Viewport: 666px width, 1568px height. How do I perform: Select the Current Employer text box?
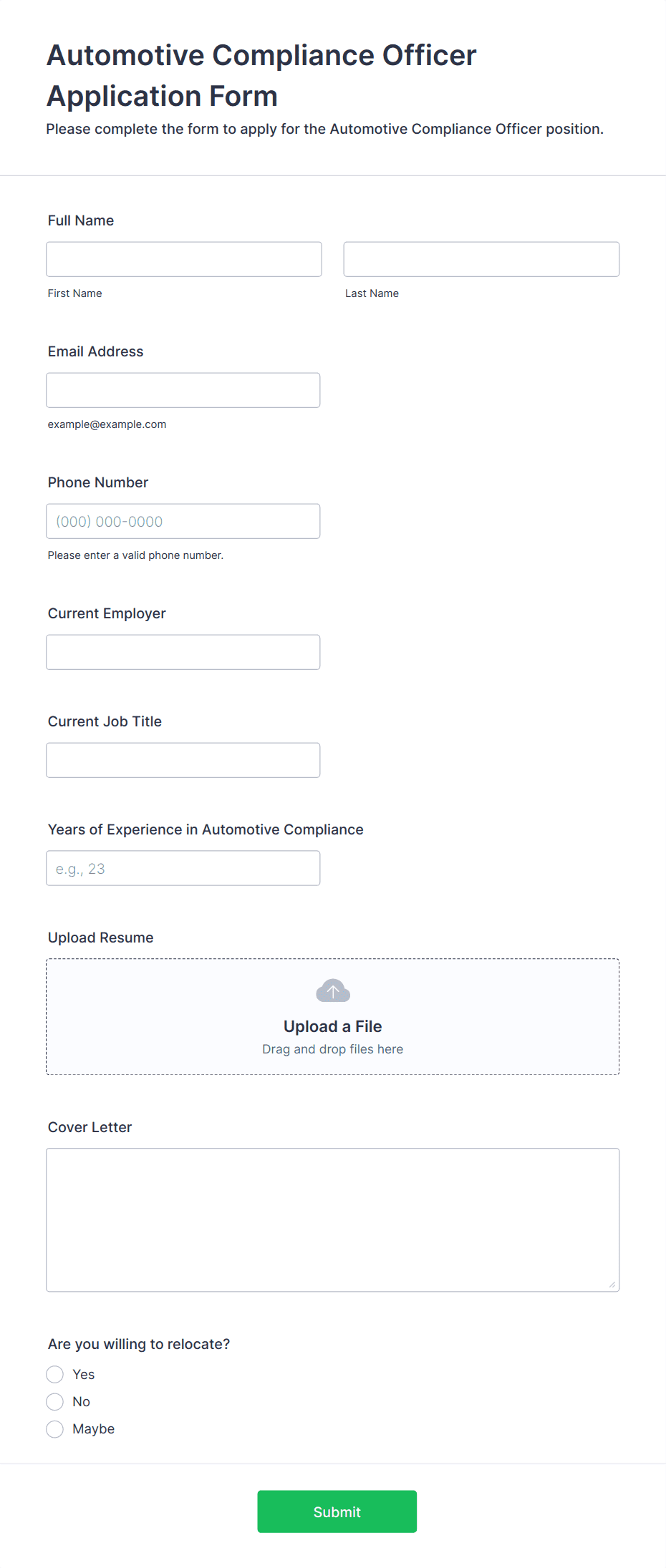tap(183, 652)
